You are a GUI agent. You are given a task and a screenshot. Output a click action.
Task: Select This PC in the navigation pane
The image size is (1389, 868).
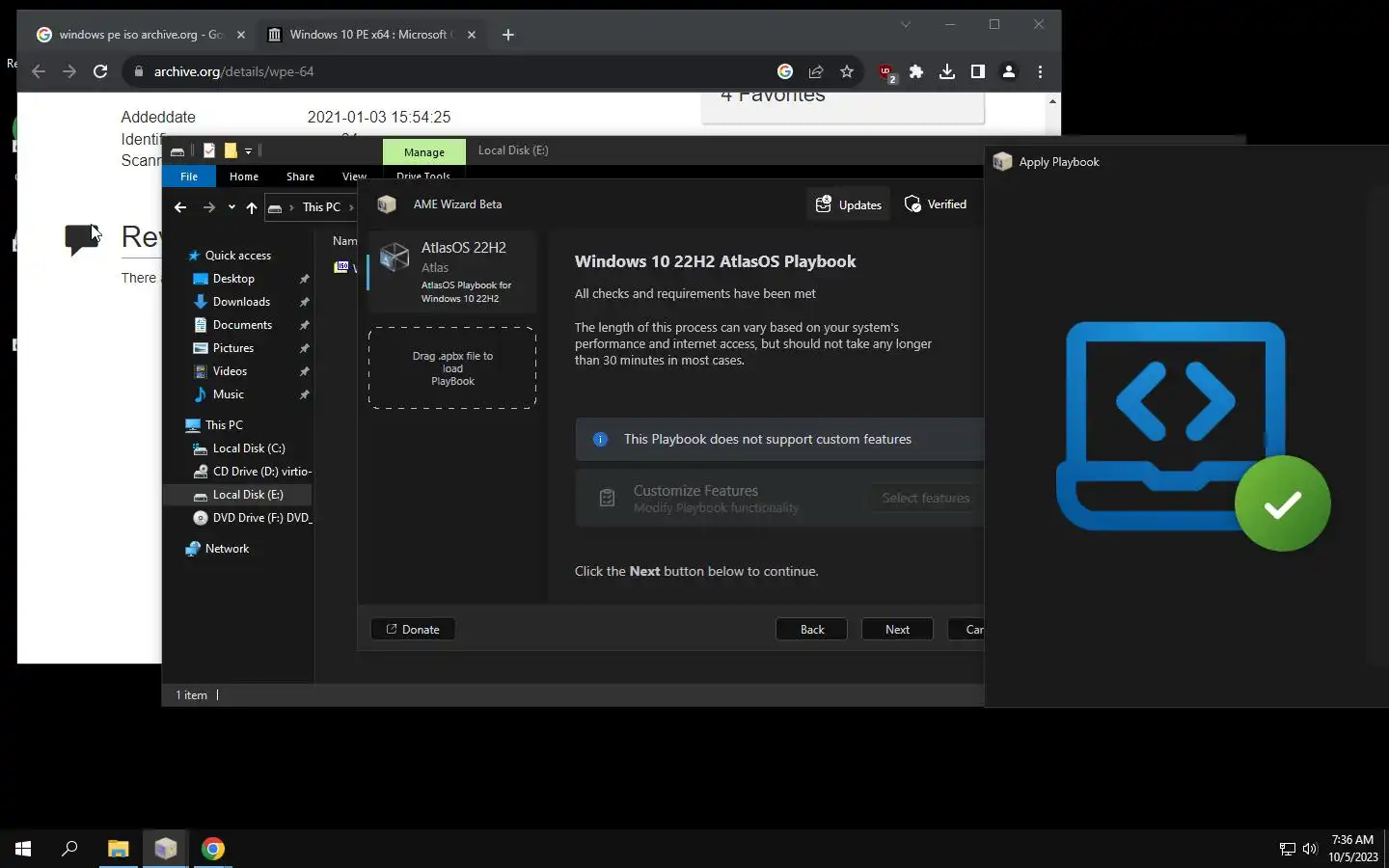(224, 425)
